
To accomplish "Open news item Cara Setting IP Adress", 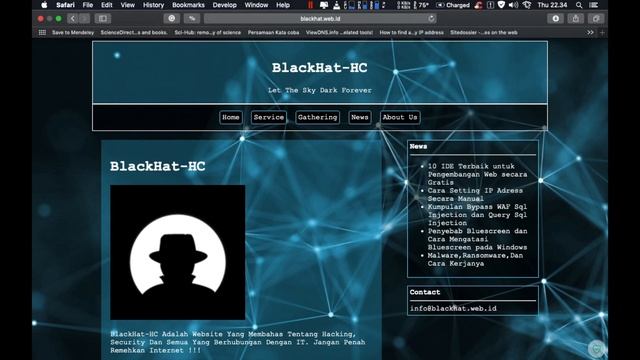I will (x=475, y=195).
